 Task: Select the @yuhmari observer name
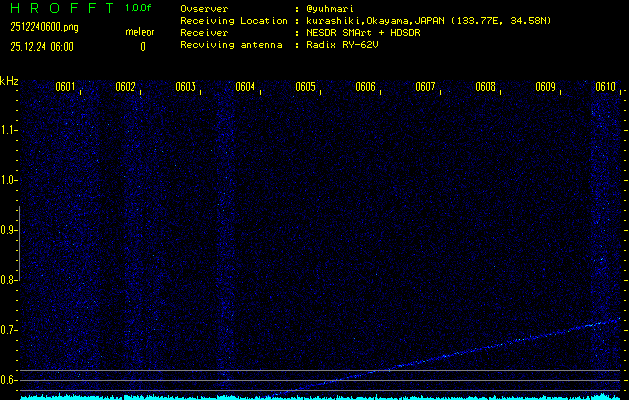pyautogui.click(x=329, y=8)
